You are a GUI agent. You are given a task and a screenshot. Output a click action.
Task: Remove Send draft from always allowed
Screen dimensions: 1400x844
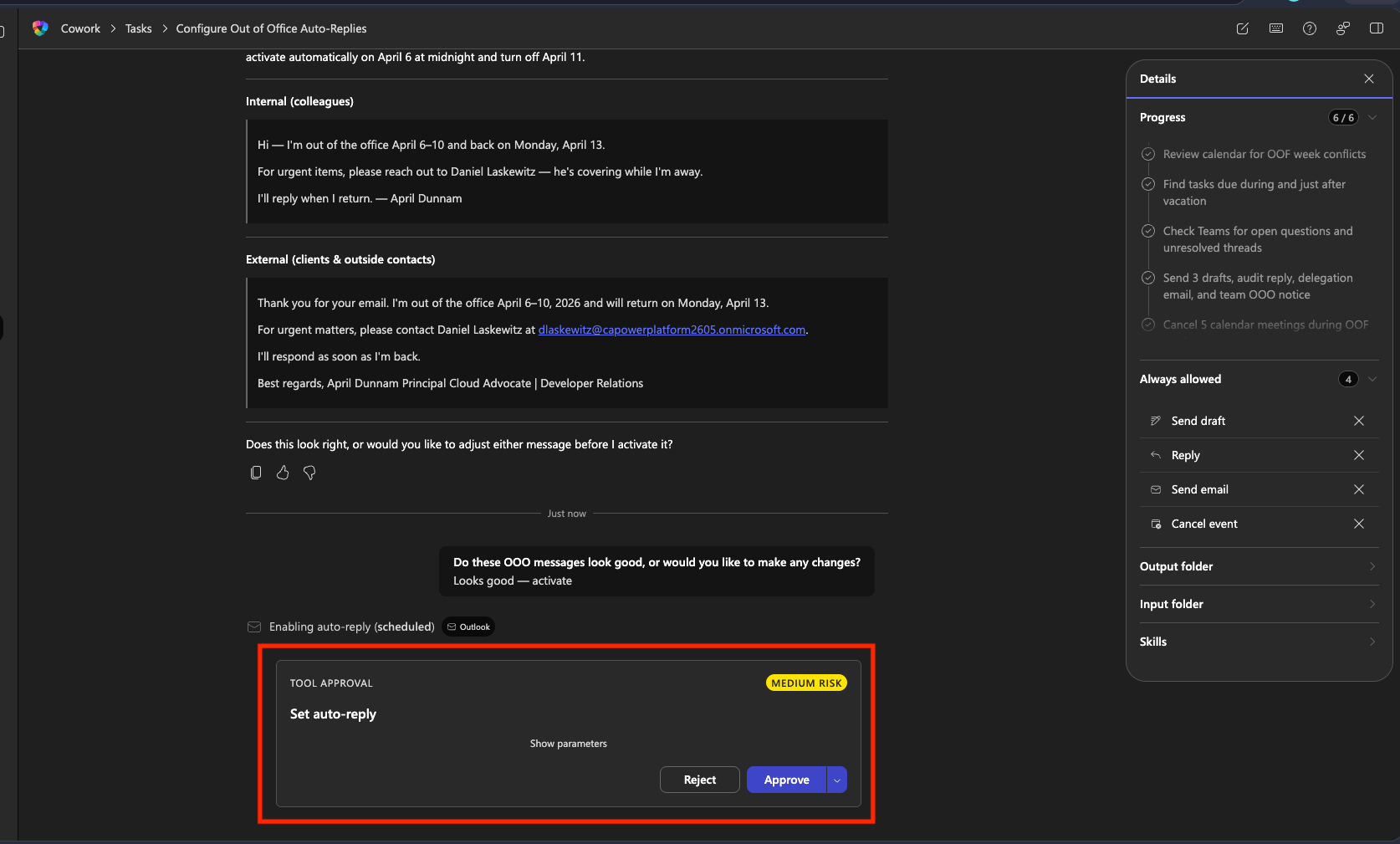point(1359,421)
